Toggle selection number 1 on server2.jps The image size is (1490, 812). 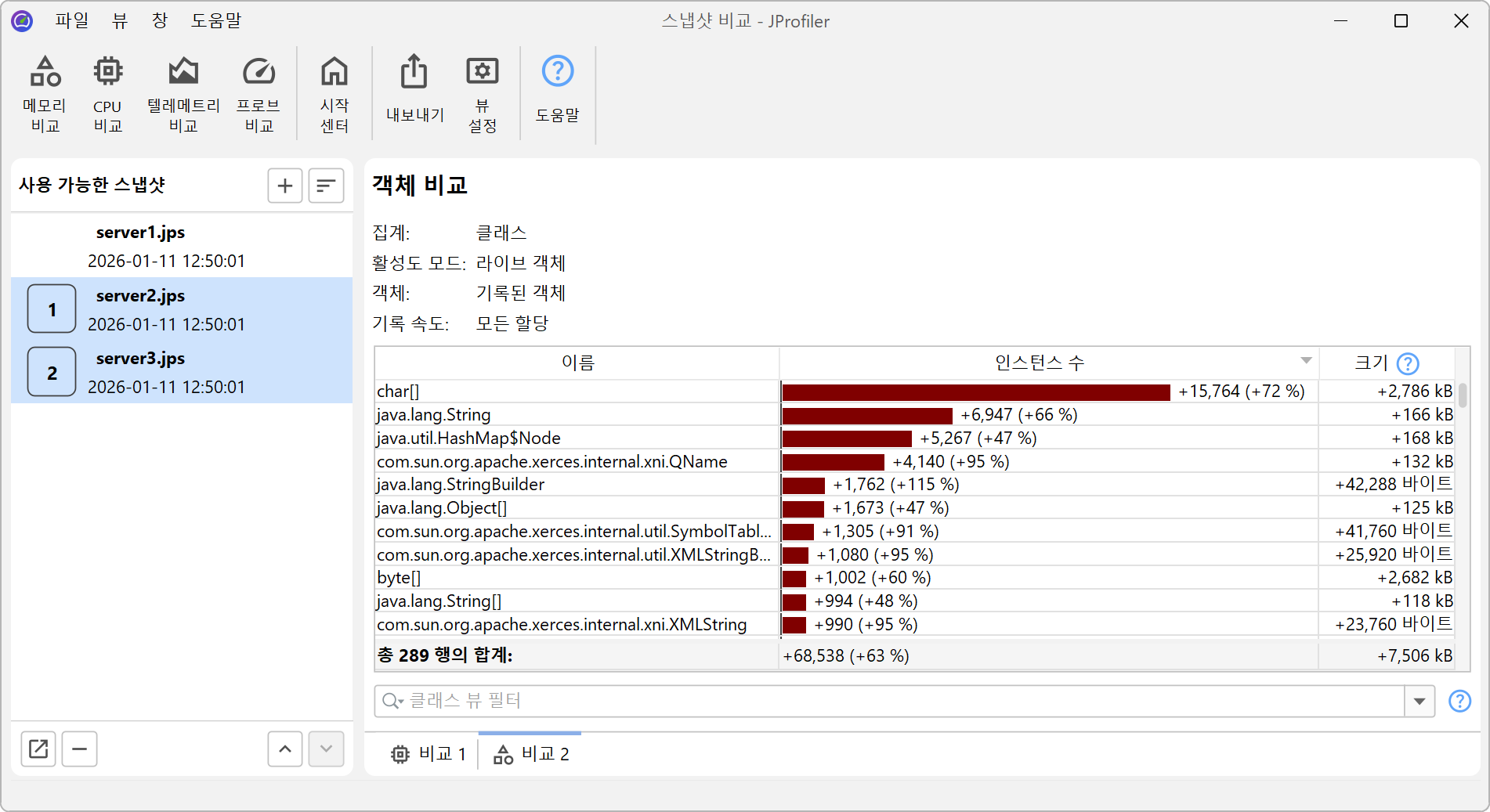pyautogui.click(x=52, y=309)
